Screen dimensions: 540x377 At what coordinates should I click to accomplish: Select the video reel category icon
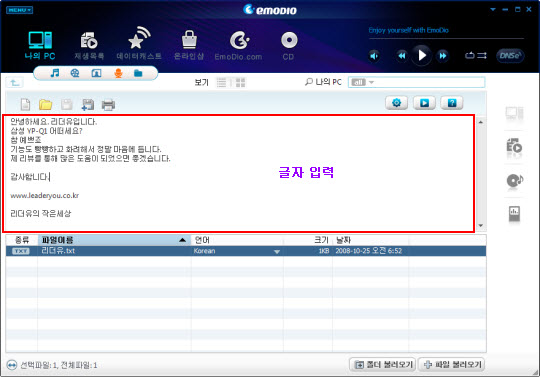coord(75,73)
